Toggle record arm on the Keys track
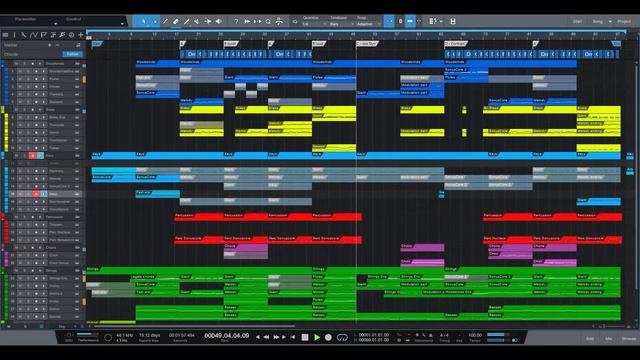 (x=32, y=156)
